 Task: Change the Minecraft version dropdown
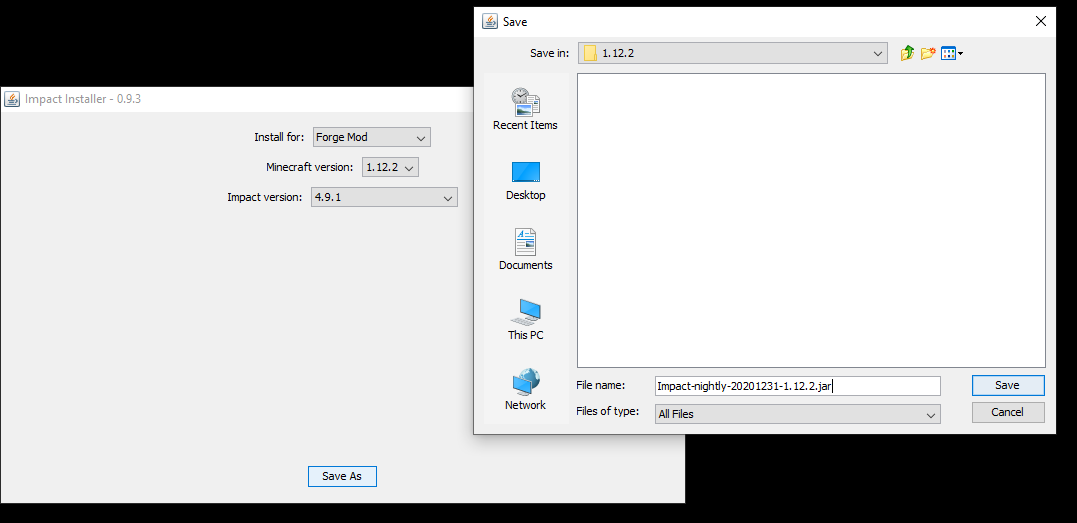coord(390,167)
